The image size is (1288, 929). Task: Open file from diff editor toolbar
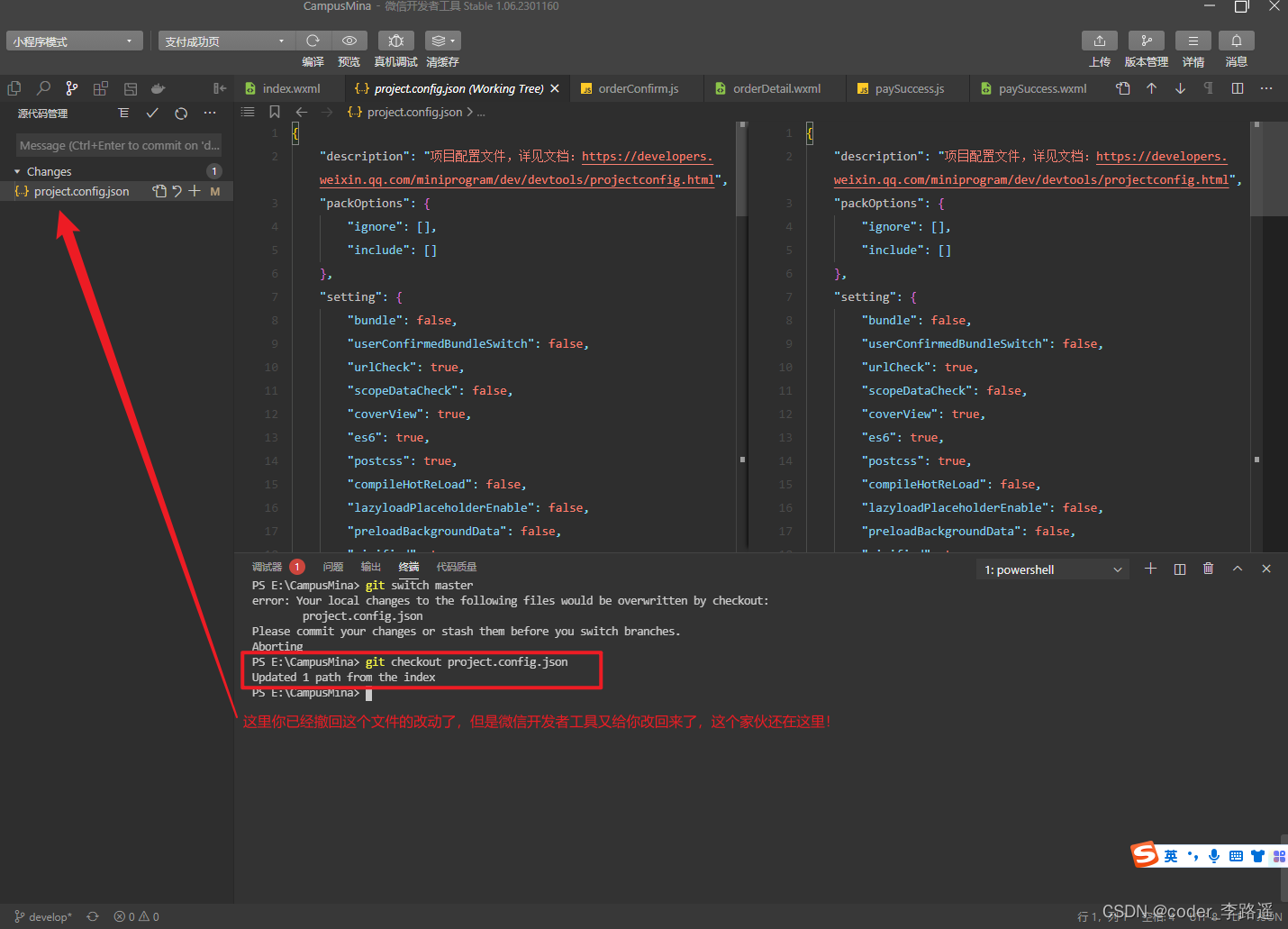pyautogui.click(x=1122, y=88)
